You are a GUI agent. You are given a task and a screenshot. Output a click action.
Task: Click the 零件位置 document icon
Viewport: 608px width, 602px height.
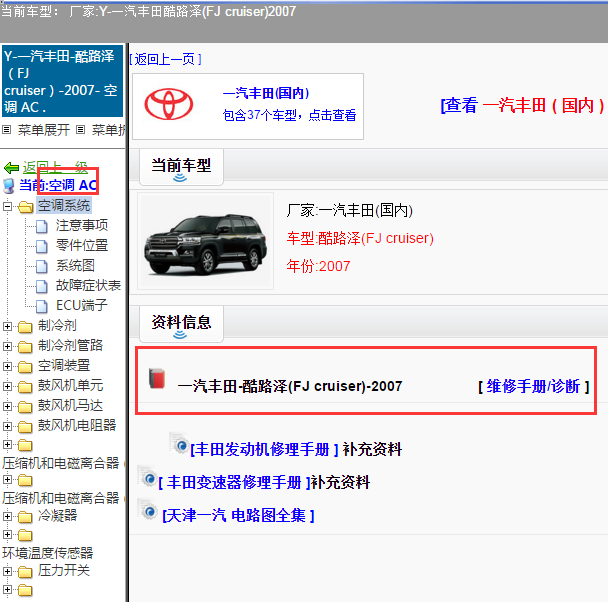coord(42,246)
